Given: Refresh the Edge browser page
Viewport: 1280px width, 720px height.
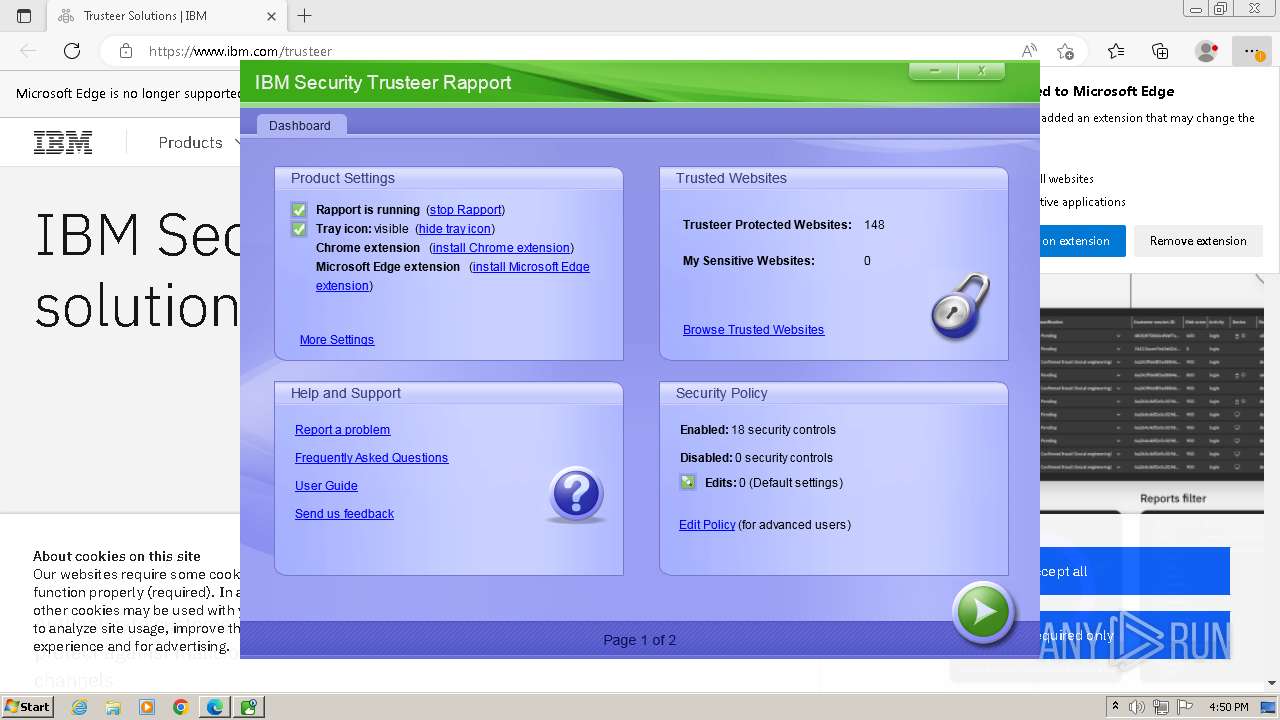Looking at the screenshot, I should click(x=72, y=51).
